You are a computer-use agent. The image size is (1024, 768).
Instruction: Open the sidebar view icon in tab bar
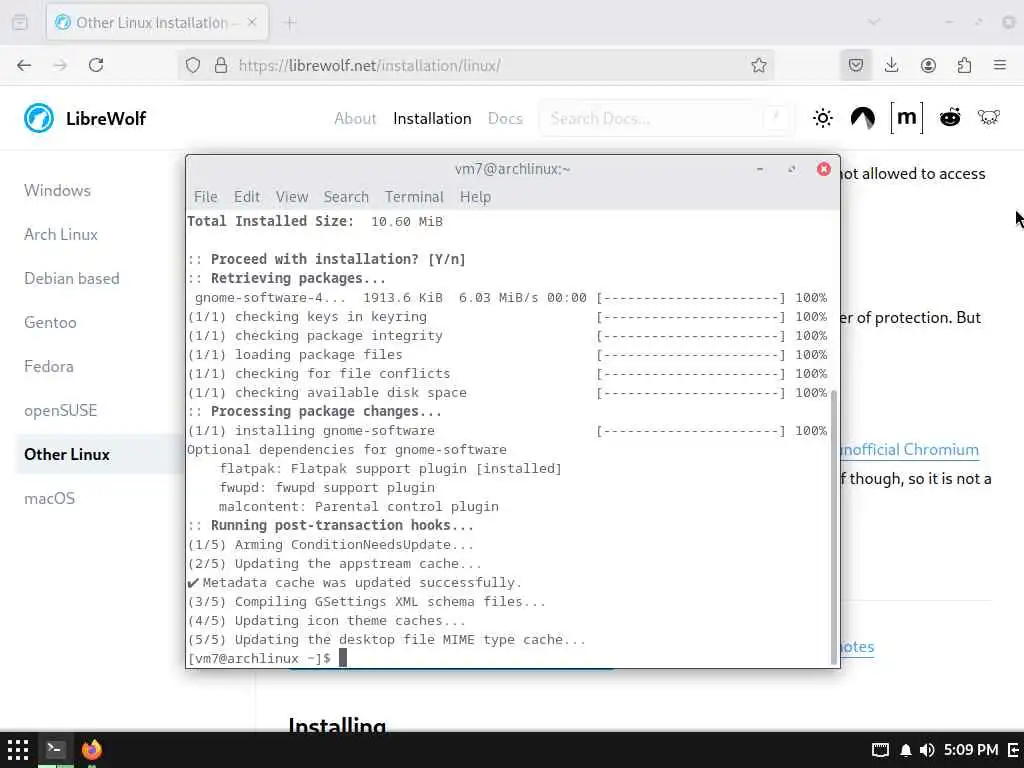20,22
